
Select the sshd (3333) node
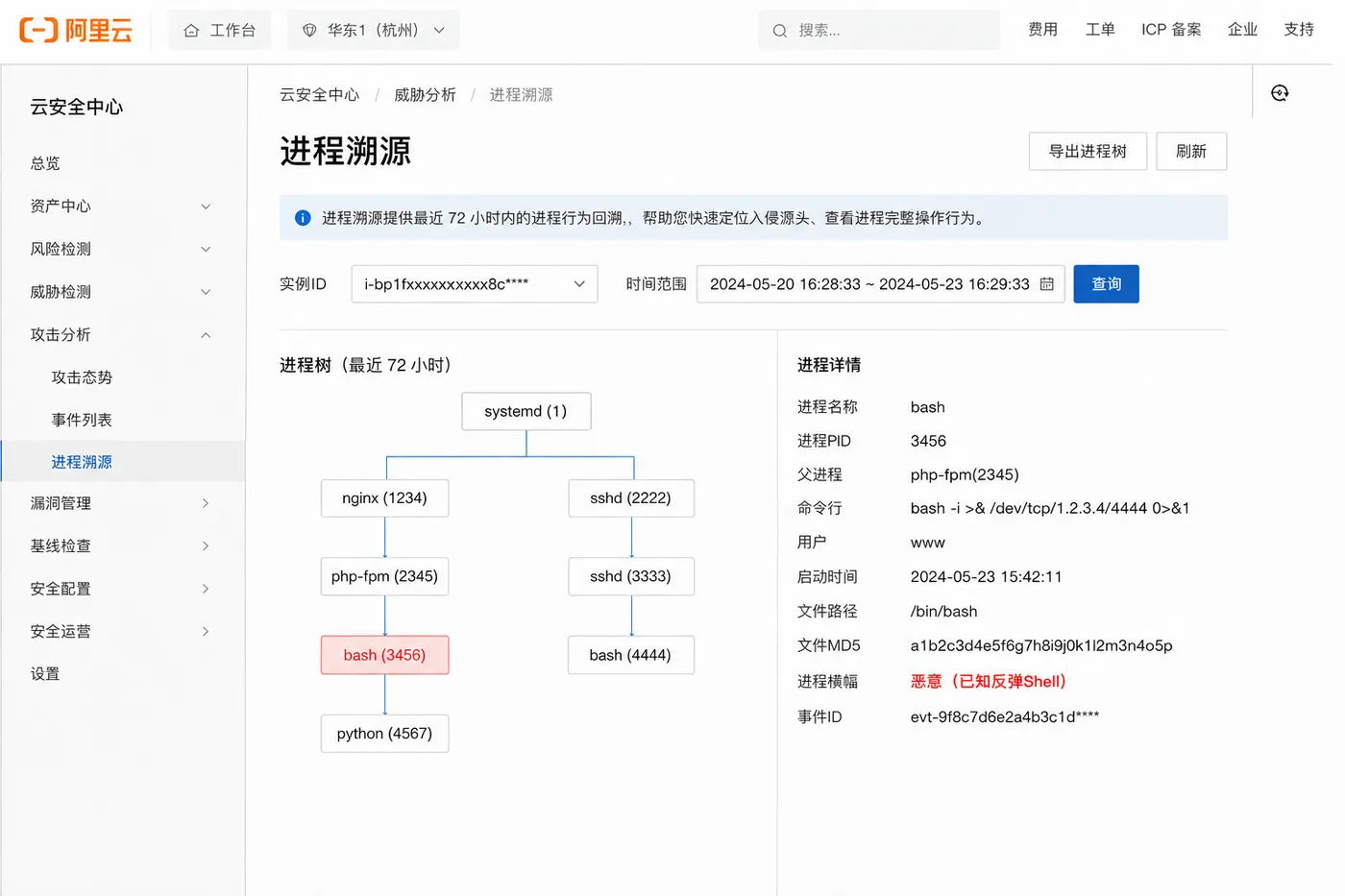point(630,576)
